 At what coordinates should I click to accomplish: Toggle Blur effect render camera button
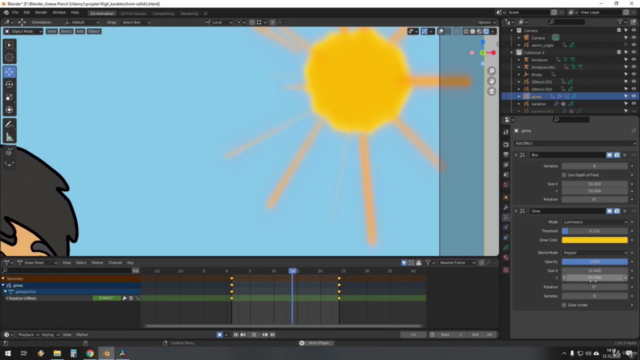tap(617, 155)
